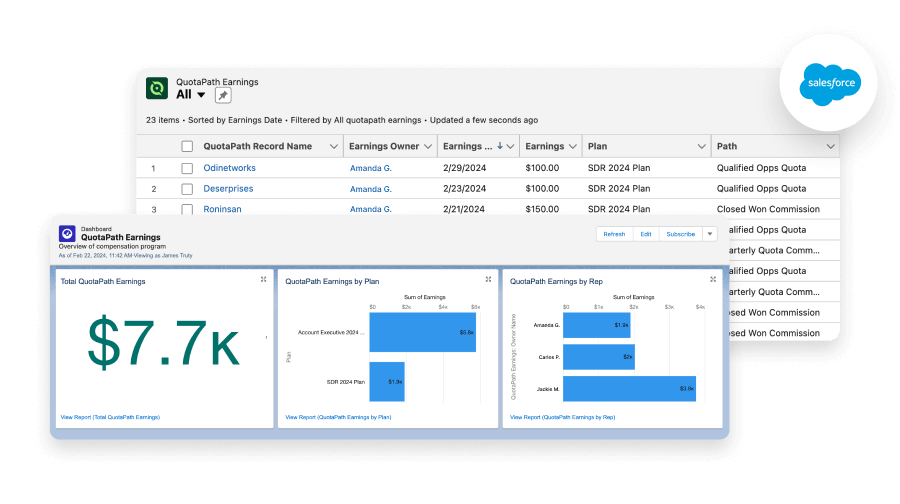900x504 pixels.
Task: Sort by Path column header
Action: pyautogui.click(x=727, y=146)
